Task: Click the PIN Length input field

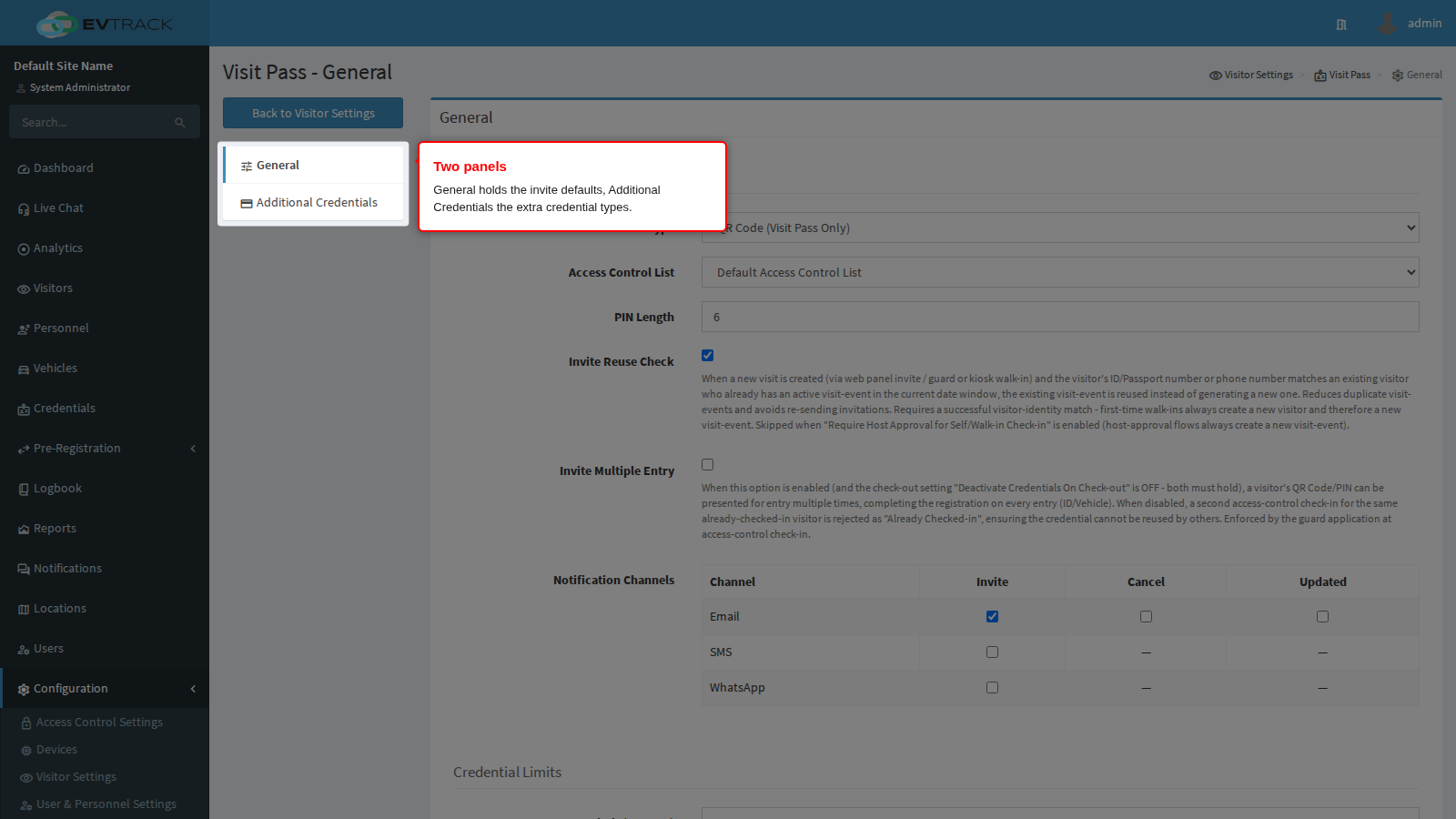Action: click(x=1060, y=317)
